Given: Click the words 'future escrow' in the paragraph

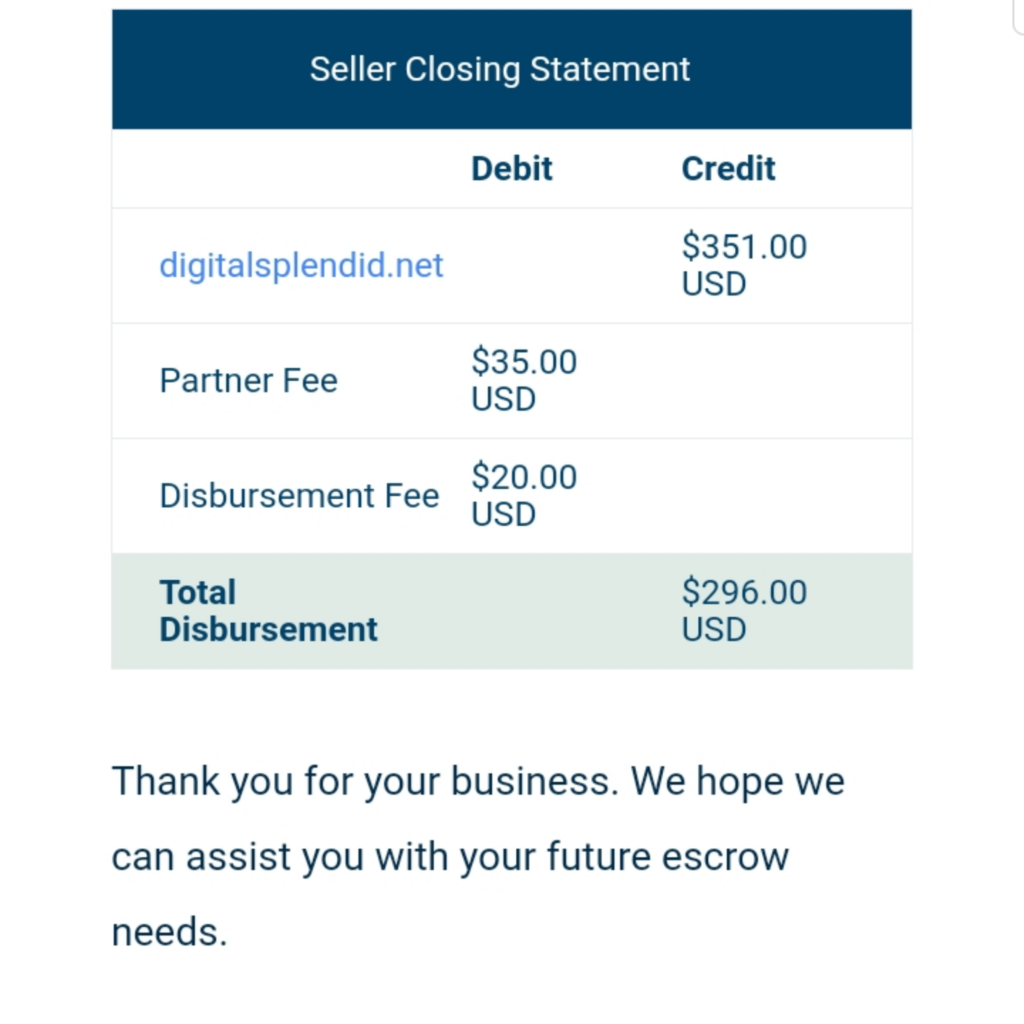Looking at the screenshot, I should (x=667, y=856).
